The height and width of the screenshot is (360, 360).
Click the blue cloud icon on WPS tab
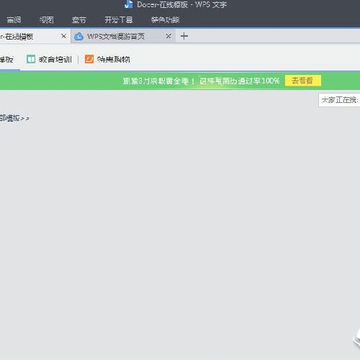[x=79, y=36]
